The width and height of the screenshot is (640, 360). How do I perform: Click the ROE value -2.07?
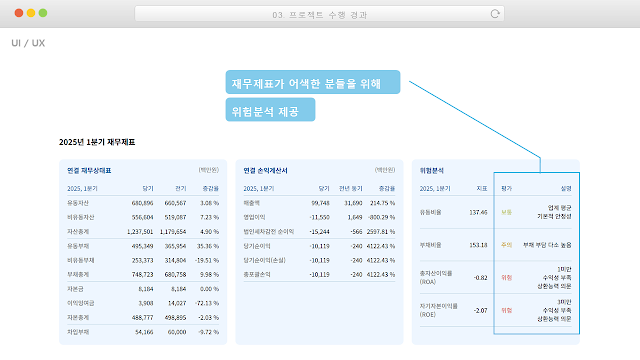click(480, 310)
